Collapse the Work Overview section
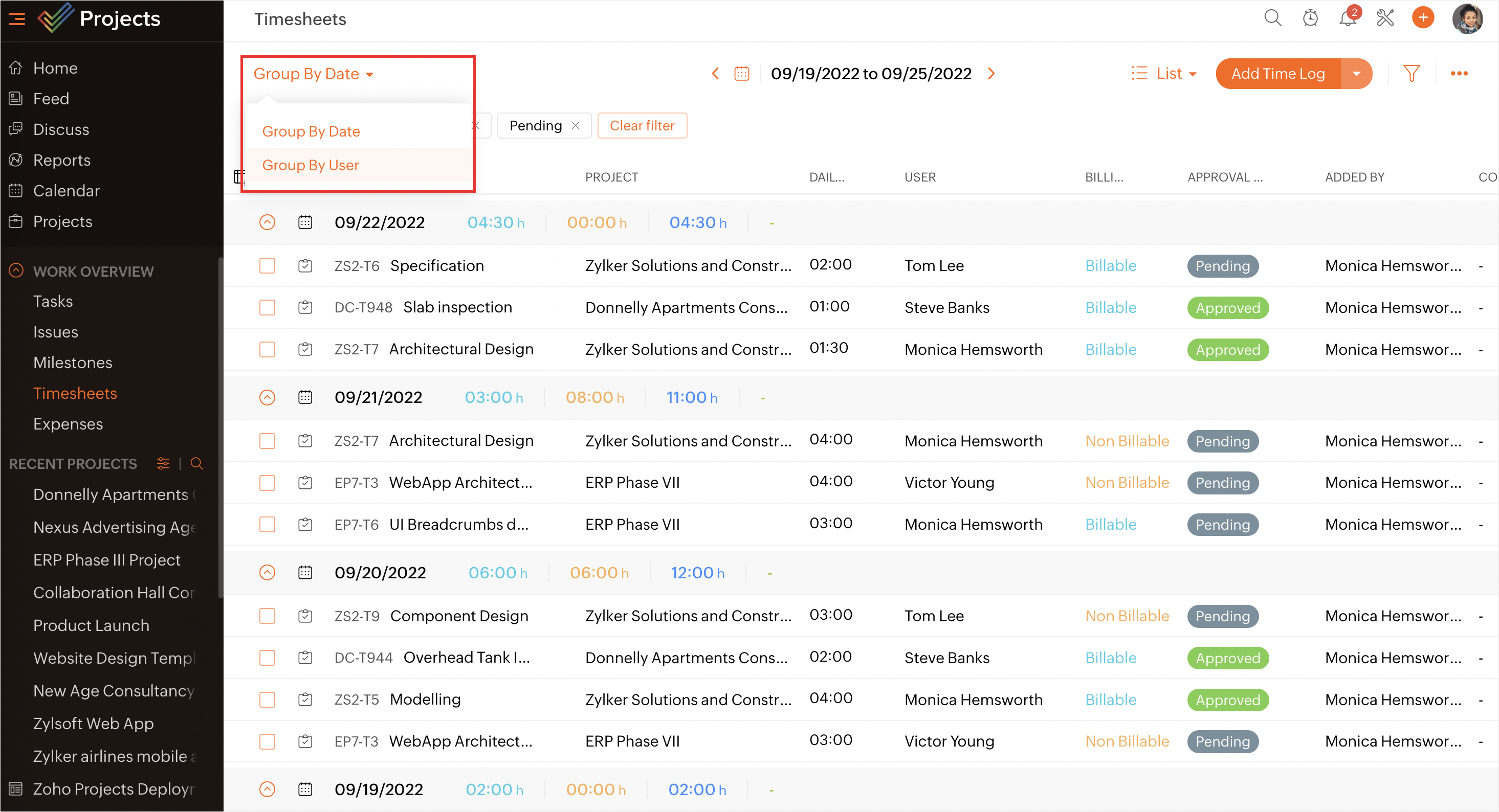This screenshot has width=1499, height=812. pyautogui.click(x=16, y=271)
